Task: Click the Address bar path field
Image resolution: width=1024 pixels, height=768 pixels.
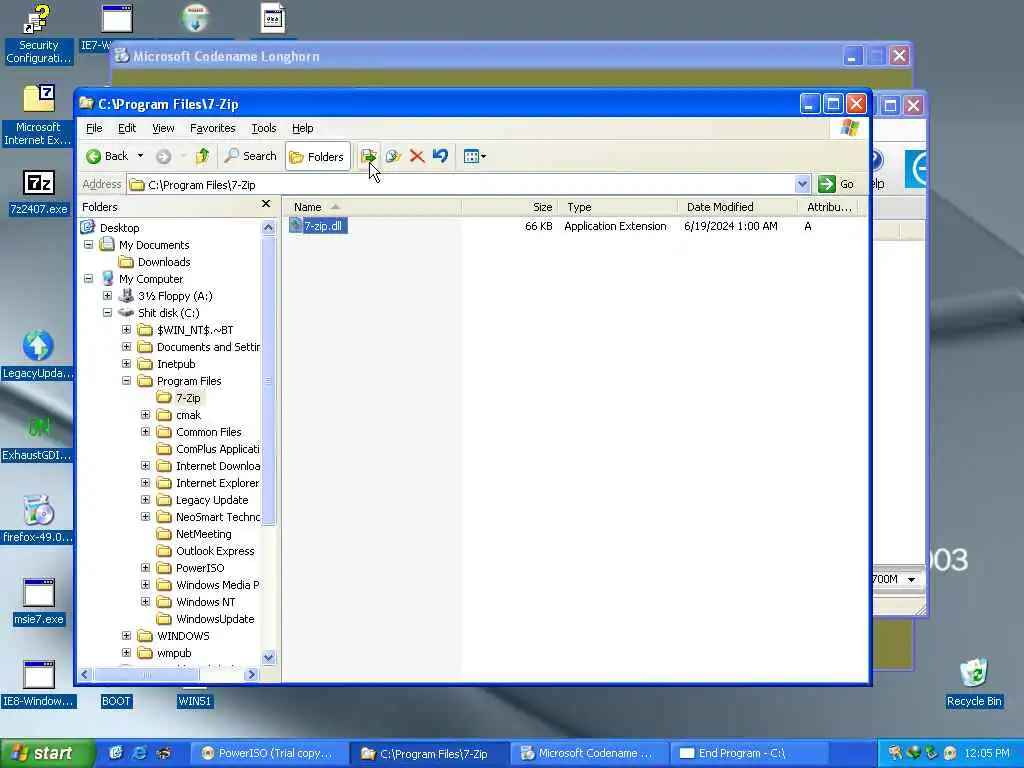Action: (x=461, y=185)
